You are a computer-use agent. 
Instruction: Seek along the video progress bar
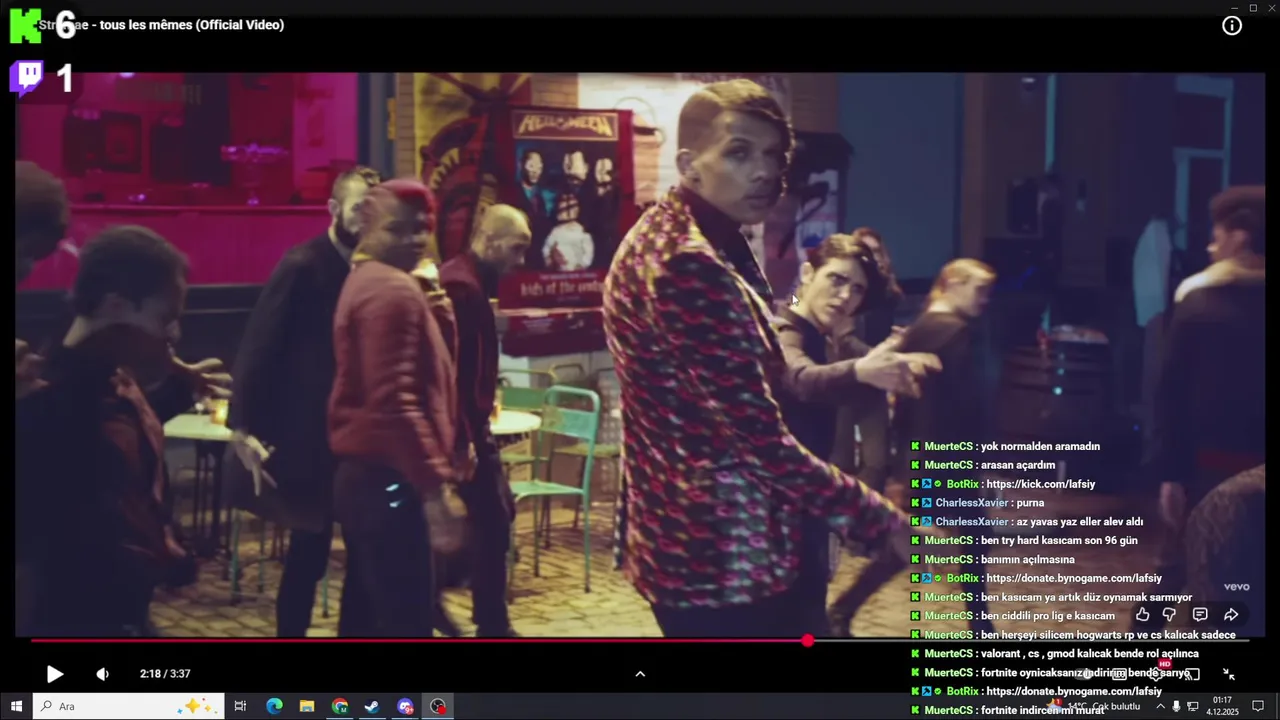640,640
